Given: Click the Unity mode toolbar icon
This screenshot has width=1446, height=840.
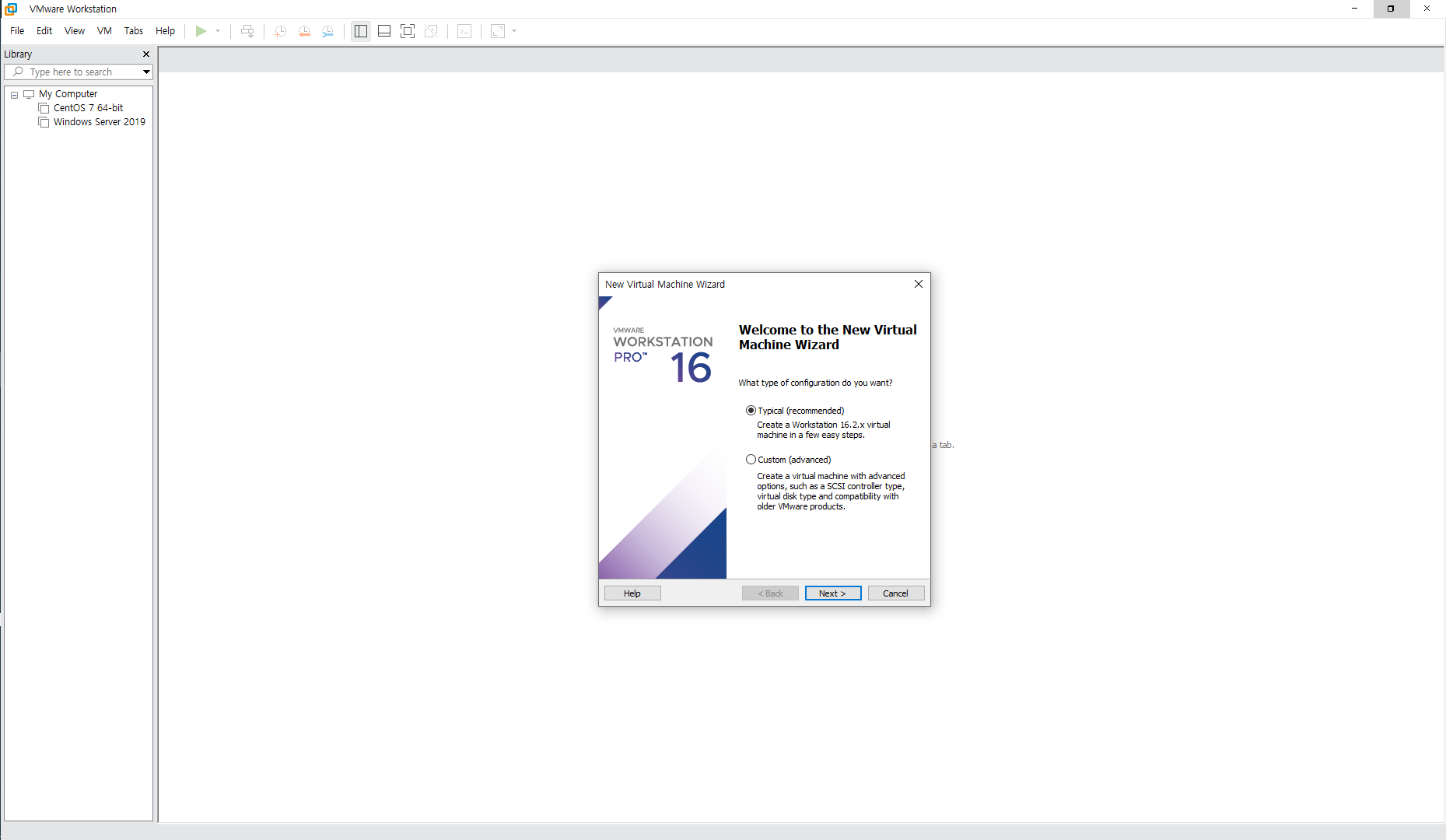Looking at the screenshot, I should (431, 31).
